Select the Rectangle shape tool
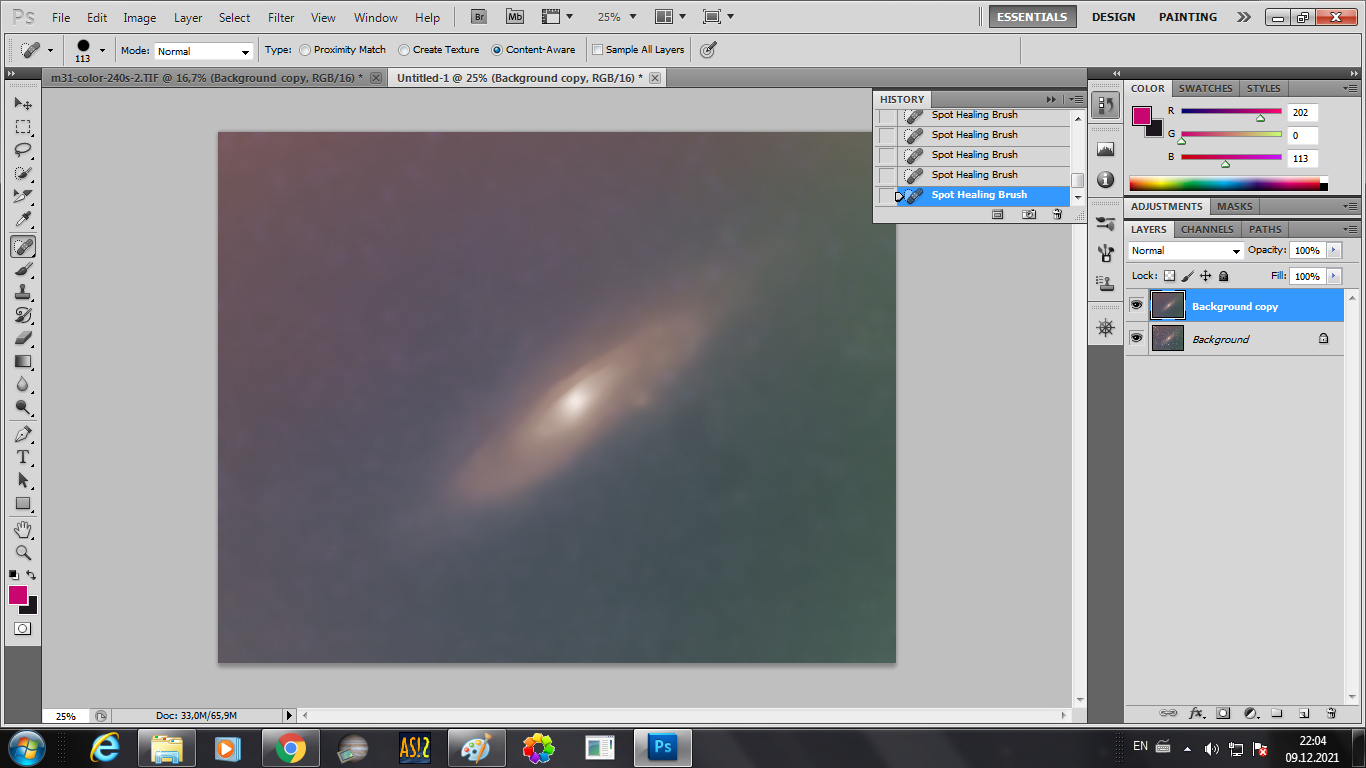 [x=23, y=504]
